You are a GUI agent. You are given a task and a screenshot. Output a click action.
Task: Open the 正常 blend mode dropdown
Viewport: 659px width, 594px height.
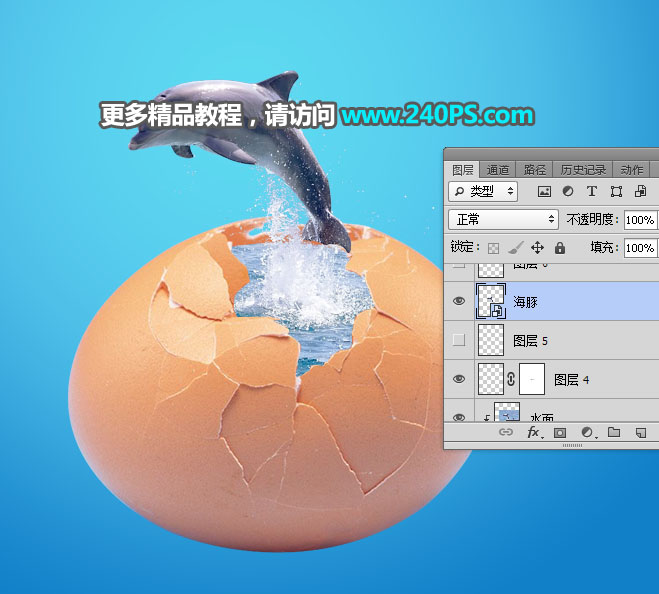pos(503,219)
